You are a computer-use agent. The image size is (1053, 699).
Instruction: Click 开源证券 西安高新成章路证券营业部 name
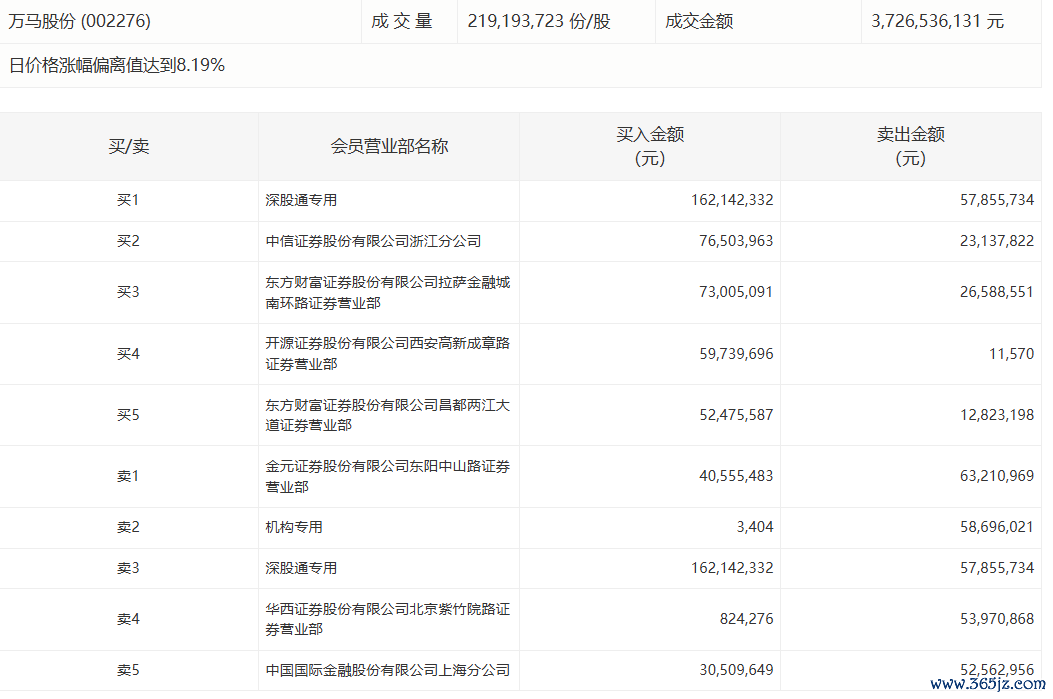coord(387,354)
